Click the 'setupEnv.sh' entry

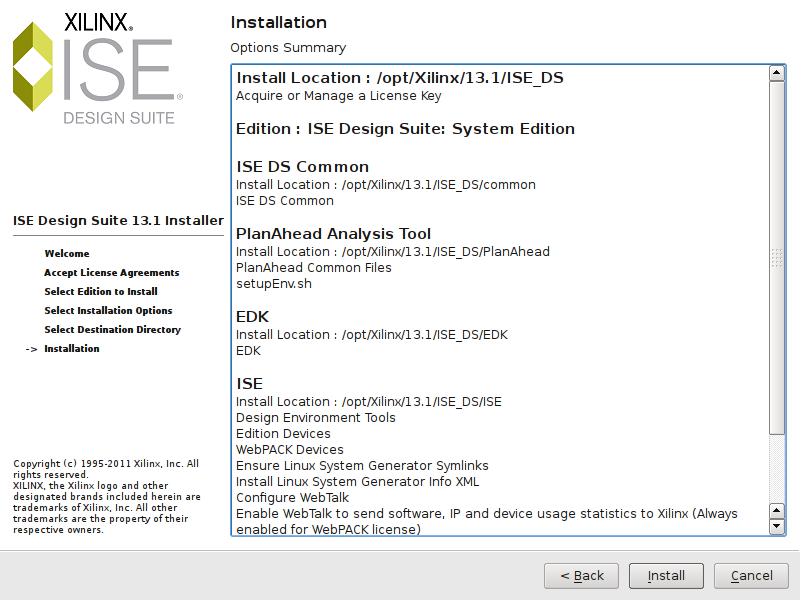pos(274,284)
